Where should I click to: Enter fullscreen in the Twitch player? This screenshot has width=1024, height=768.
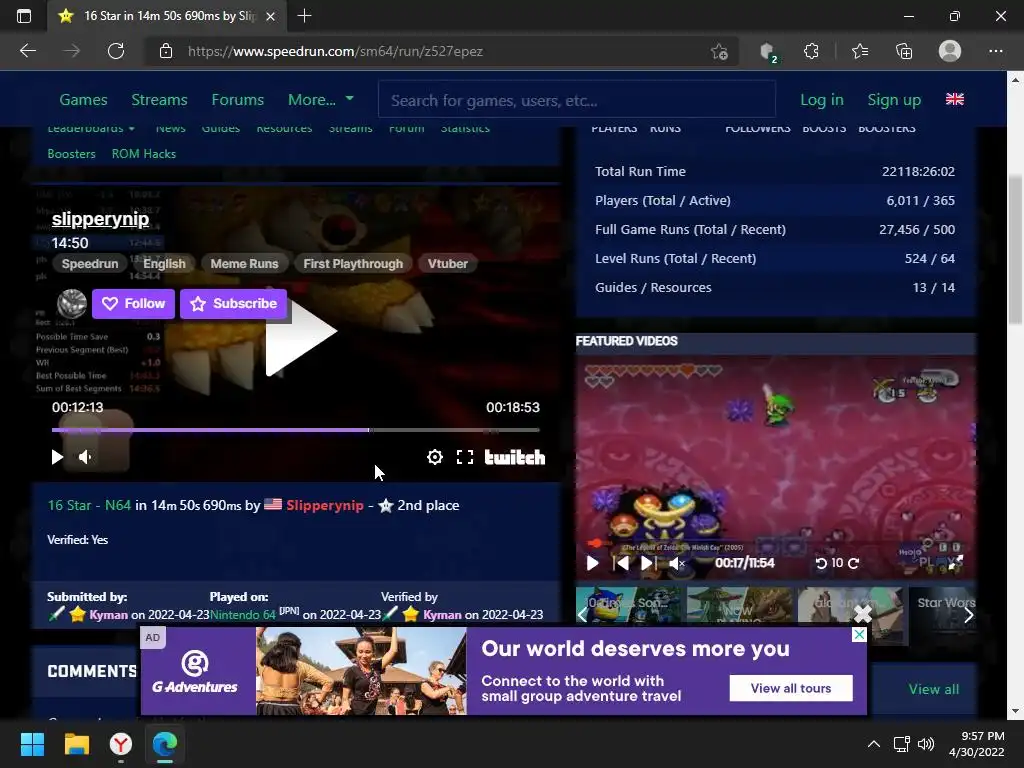pyautogui.click(x=465, y=457)
